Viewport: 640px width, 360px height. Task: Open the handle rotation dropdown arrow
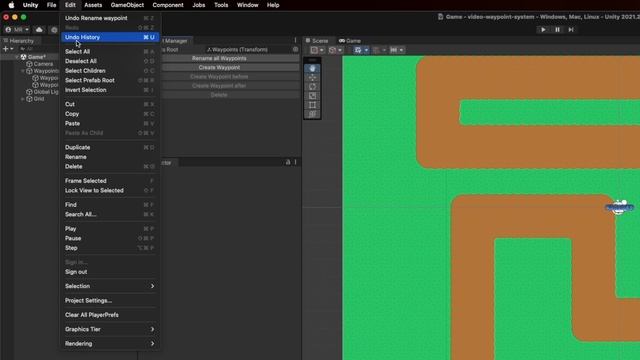tap(340, 50)
